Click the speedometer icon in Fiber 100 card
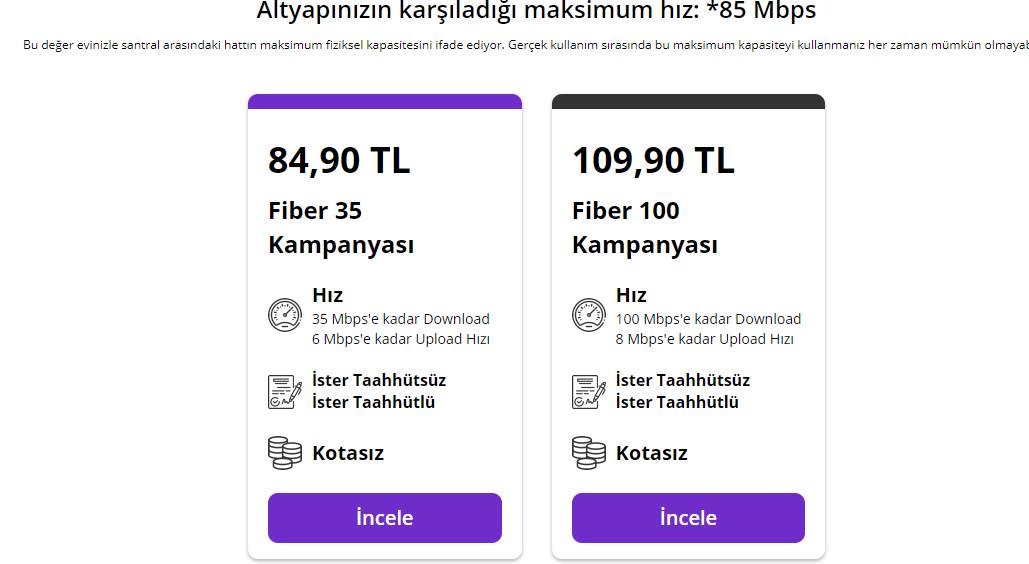 pos(589,315)
